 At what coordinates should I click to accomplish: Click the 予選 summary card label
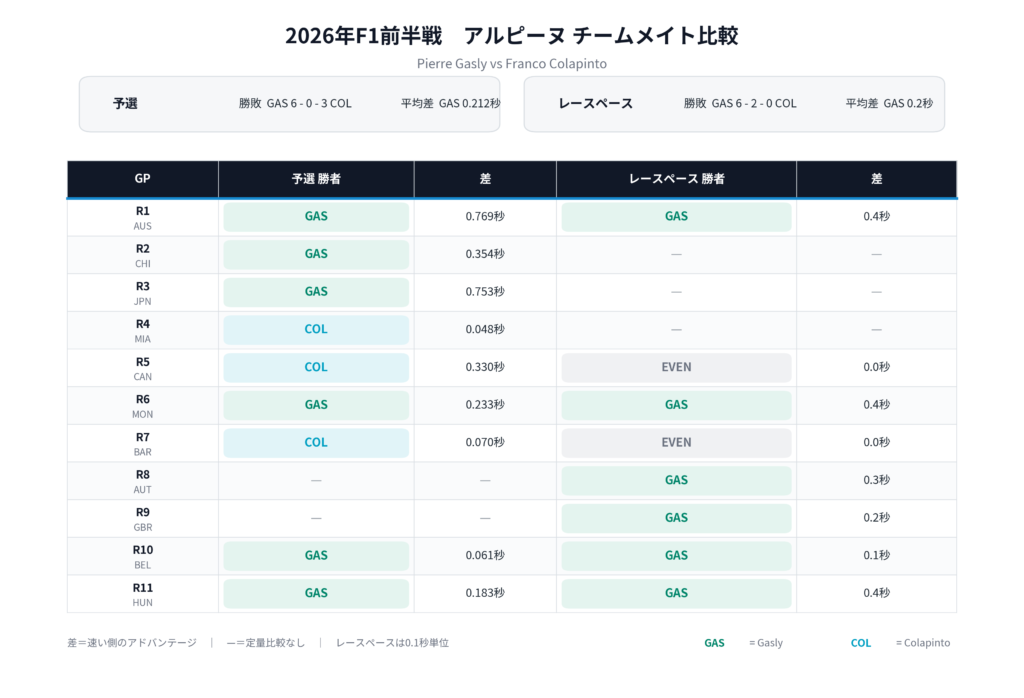point(125,103)
